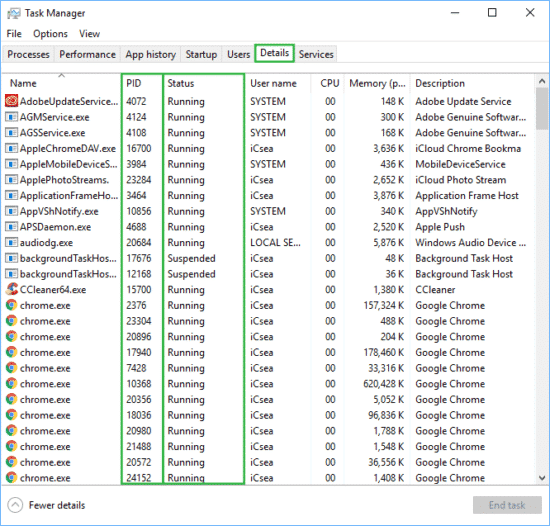Open the Startup tab

coord(201,54)
